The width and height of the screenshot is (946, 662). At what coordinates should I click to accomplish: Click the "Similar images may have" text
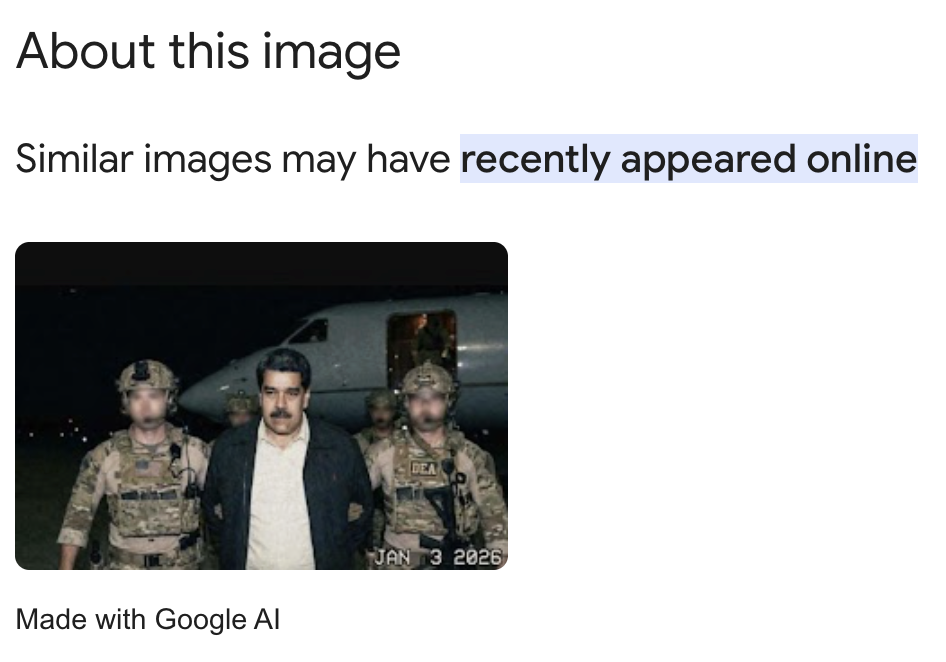(233, 160)
